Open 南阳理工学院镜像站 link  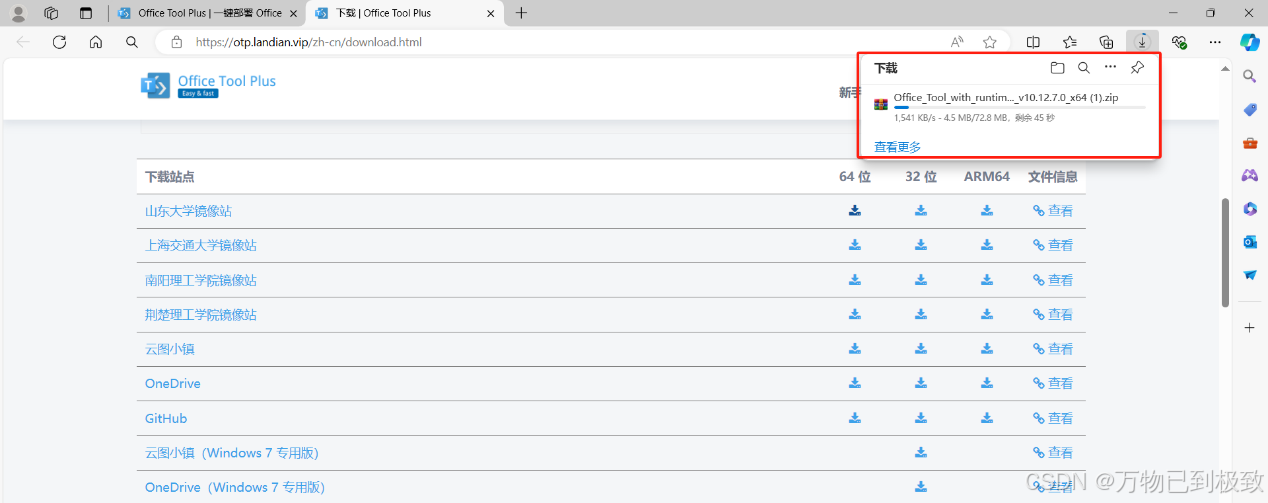point(201,280)
